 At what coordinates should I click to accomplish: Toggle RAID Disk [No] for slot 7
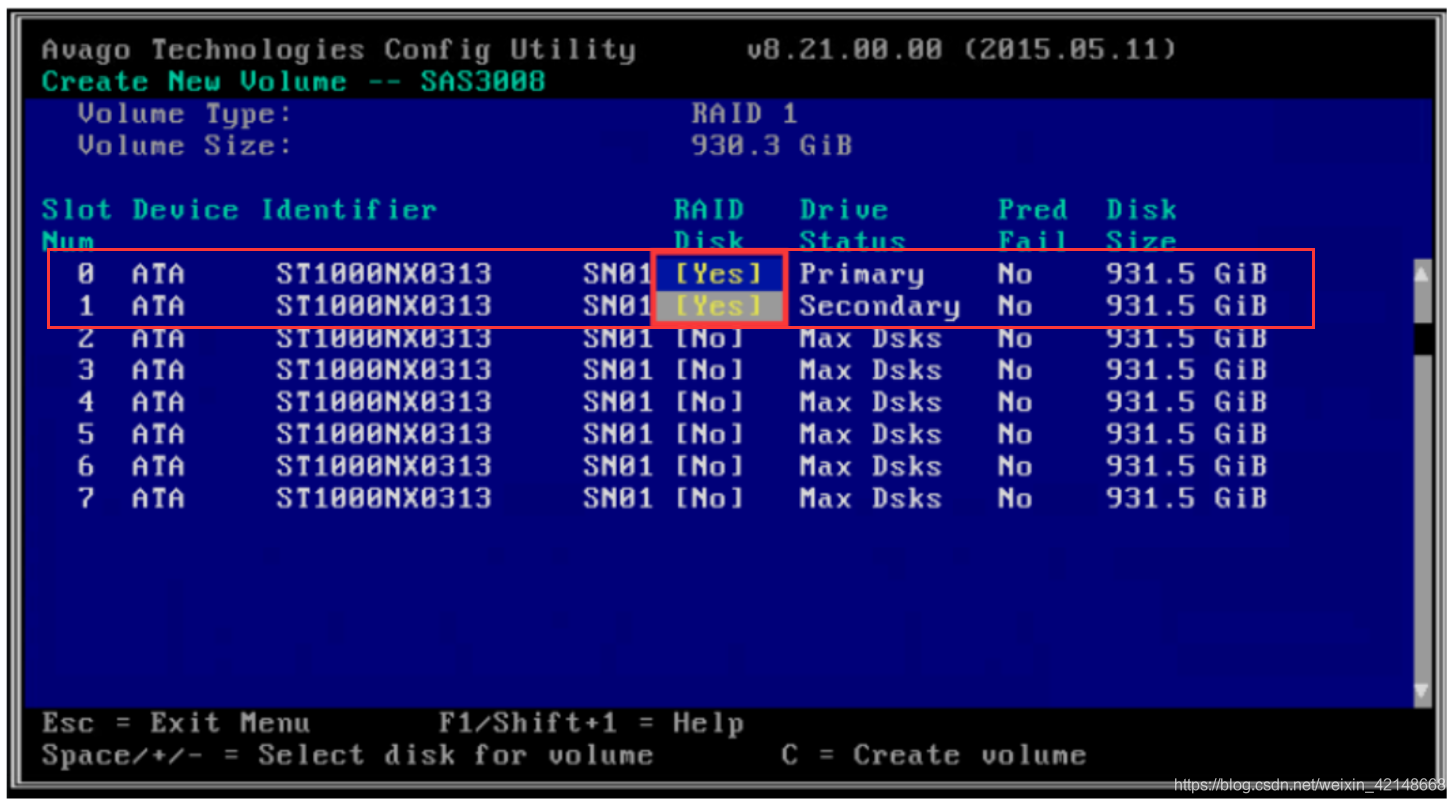click(x=709, y=498)
